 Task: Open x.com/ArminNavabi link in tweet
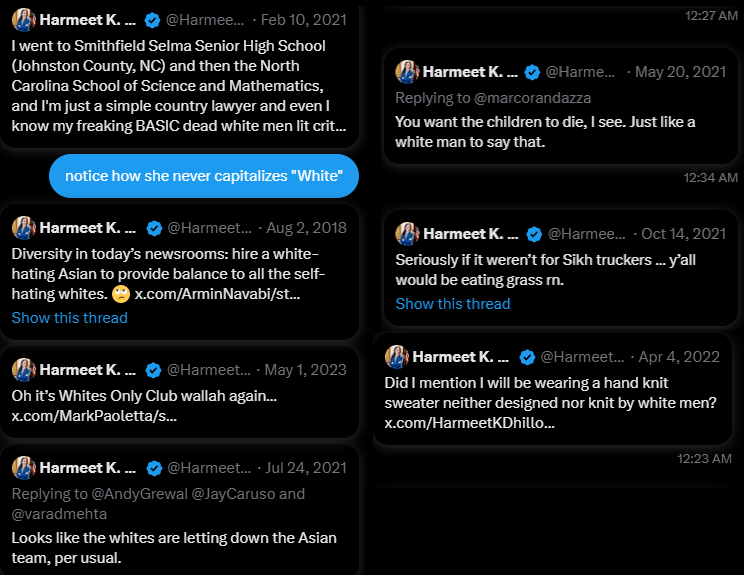[217, 296]
